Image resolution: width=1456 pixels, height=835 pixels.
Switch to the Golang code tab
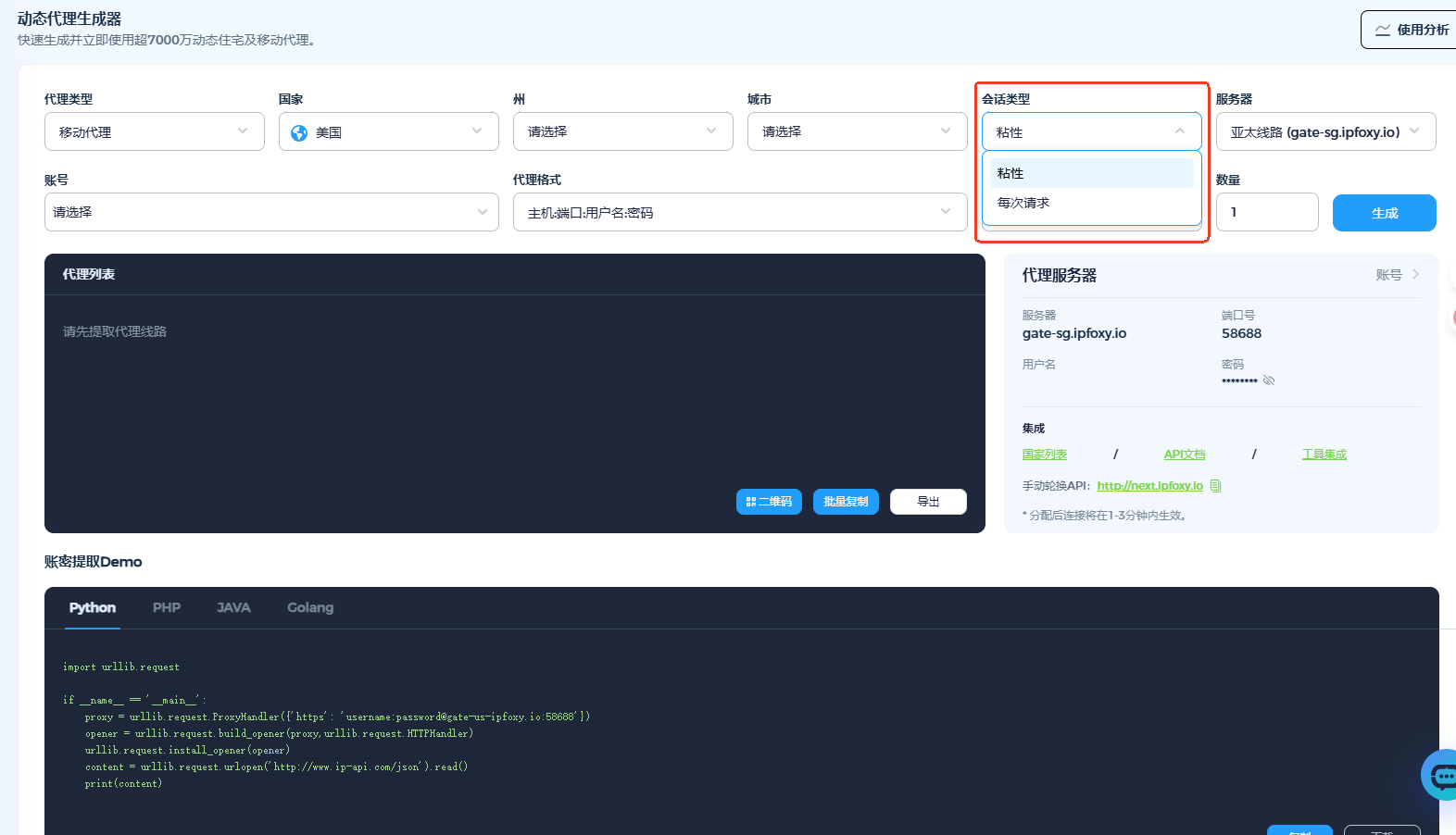pos(310,607)
